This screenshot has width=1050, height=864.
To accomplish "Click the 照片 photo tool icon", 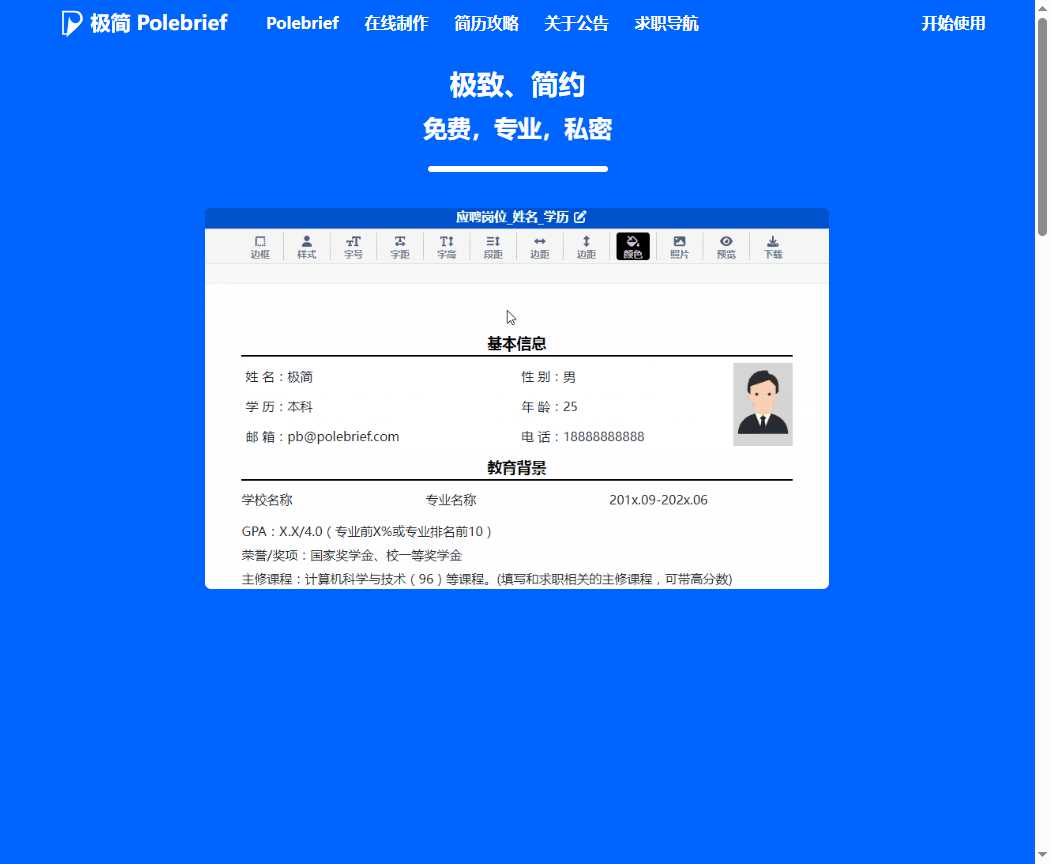I will 679,246.
